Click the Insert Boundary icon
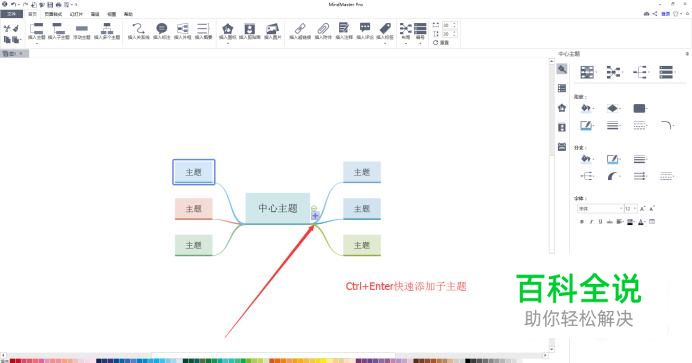This screenshot has height=363, width=692. [182, 29]
